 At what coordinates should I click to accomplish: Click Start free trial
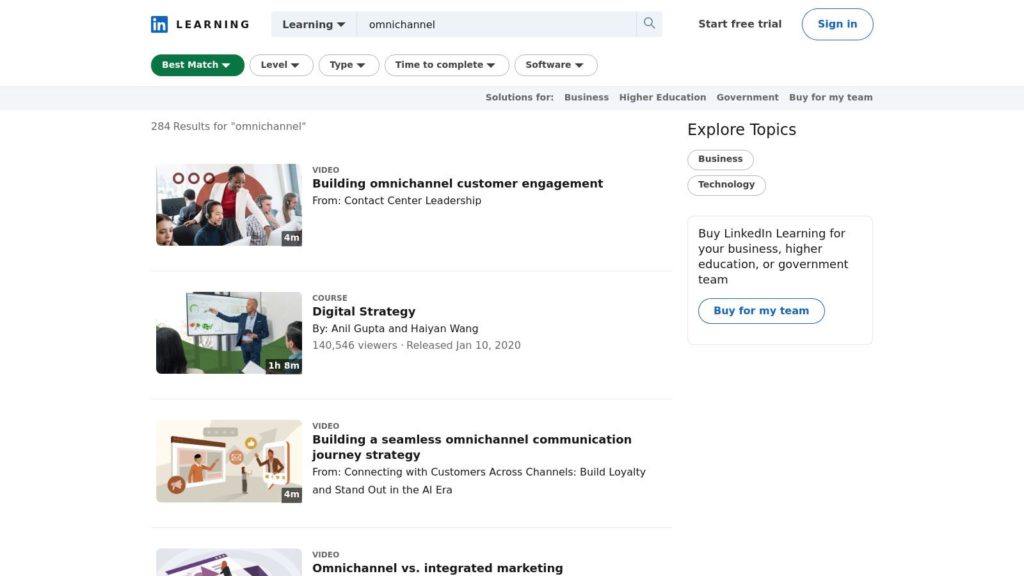(740, 24)
